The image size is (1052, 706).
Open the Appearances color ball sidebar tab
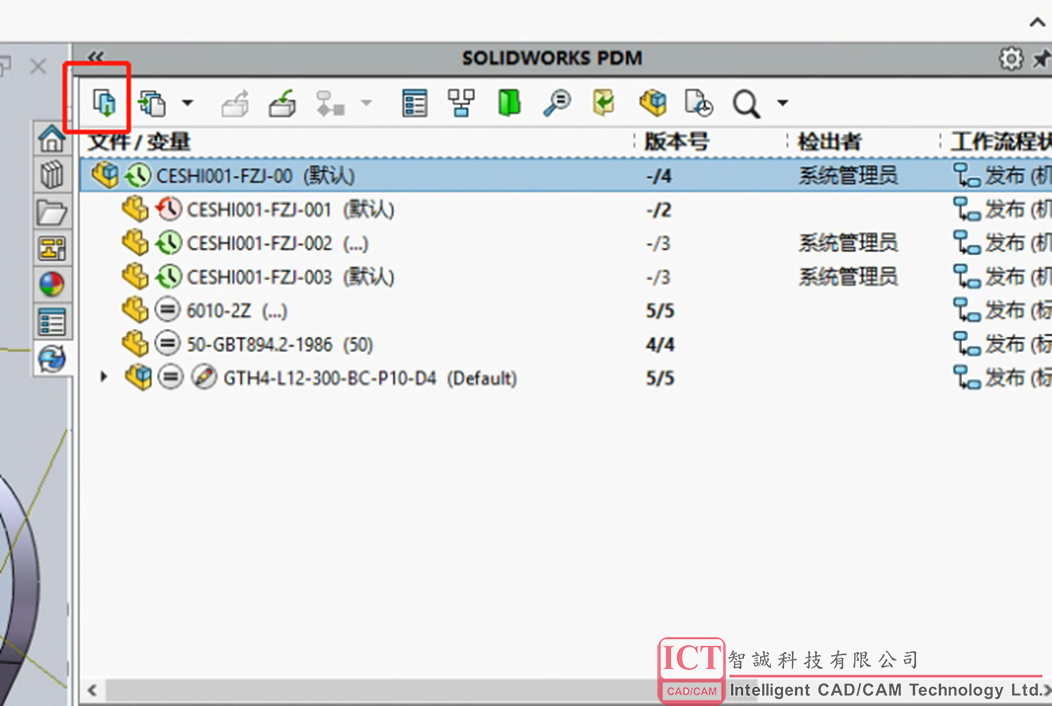click(x=52, y=285)
